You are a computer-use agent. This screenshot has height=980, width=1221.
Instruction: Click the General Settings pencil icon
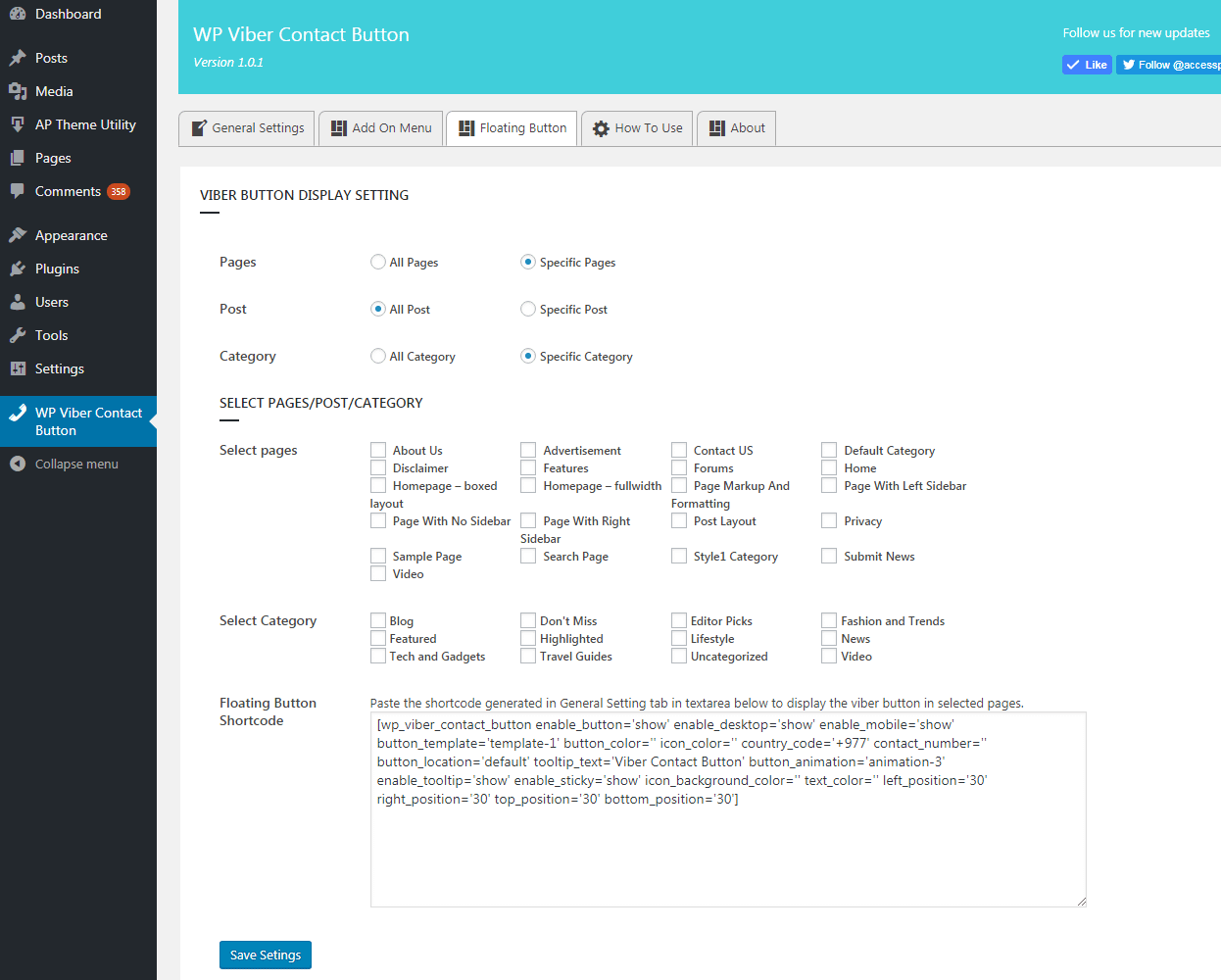coord(199,128)
